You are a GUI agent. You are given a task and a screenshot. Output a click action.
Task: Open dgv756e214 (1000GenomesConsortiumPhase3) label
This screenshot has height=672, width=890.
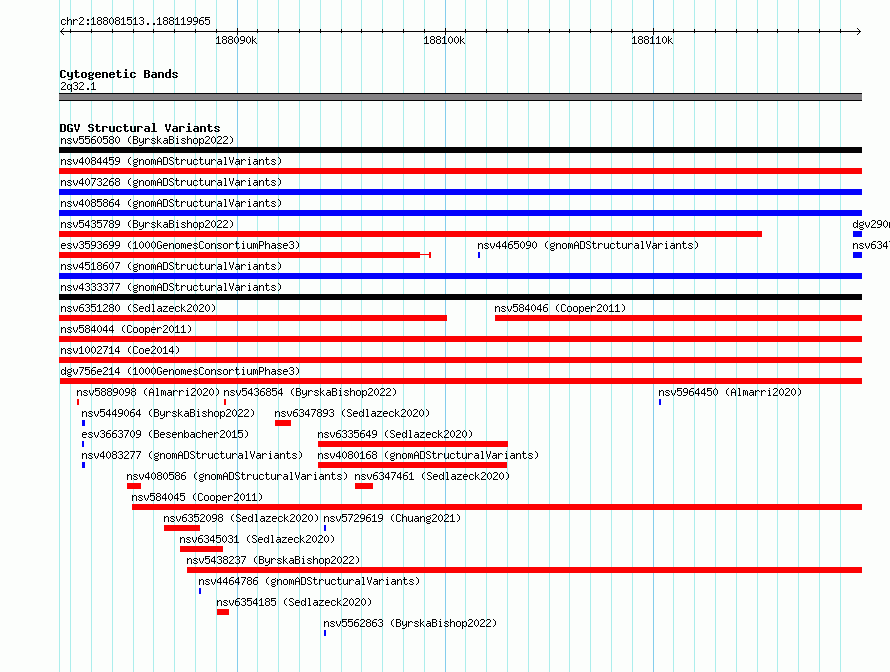(180, 371)
